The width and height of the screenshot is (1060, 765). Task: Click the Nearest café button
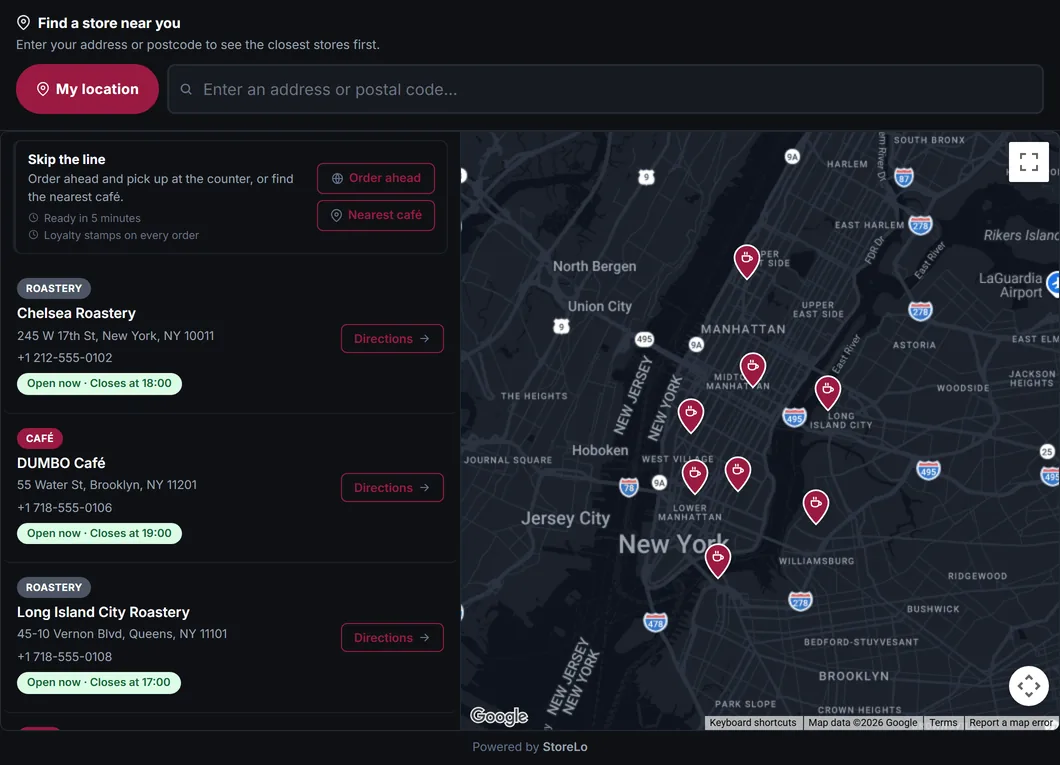click(376, 215)
